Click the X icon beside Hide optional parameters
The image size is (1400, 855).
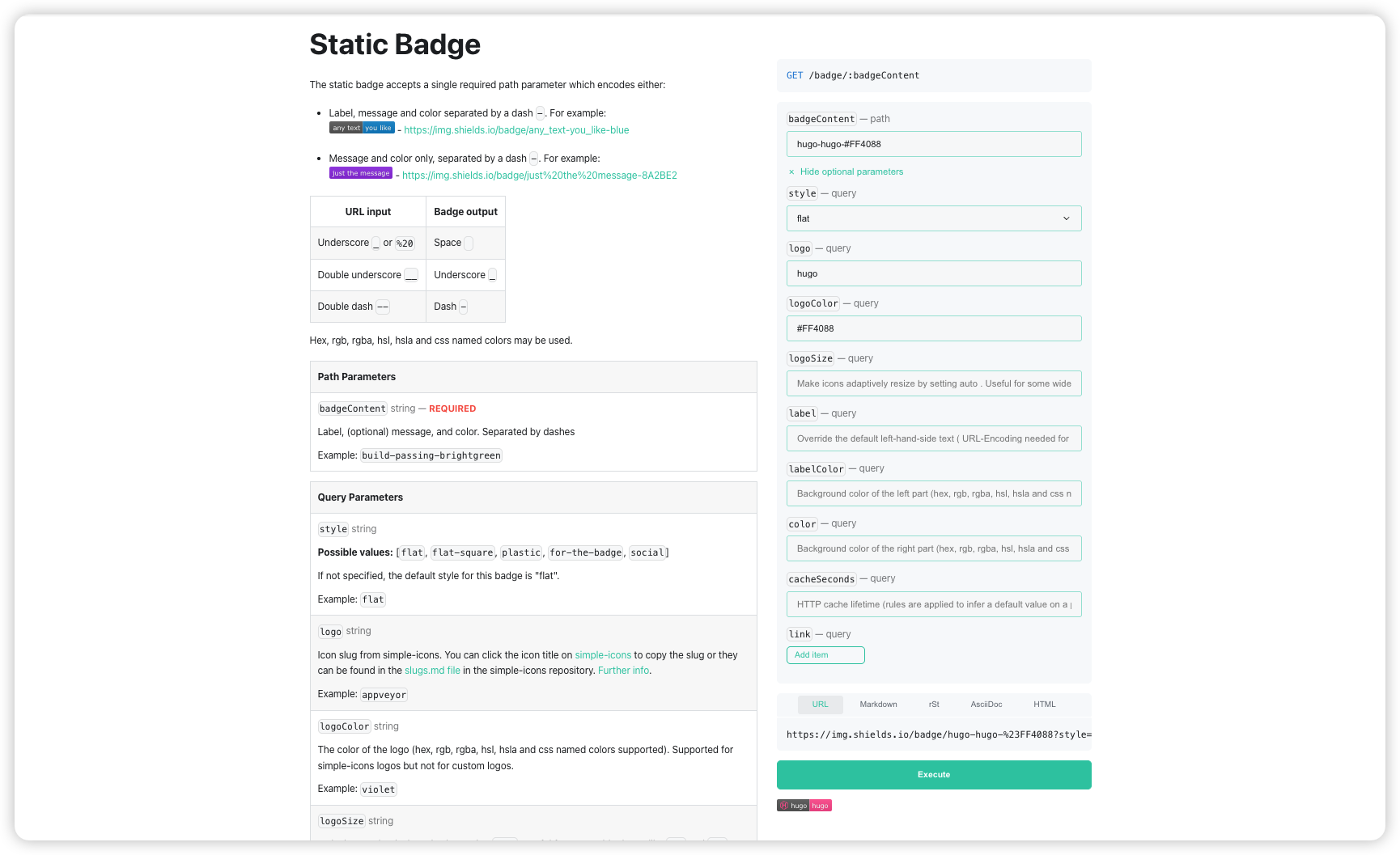[791, 172]
